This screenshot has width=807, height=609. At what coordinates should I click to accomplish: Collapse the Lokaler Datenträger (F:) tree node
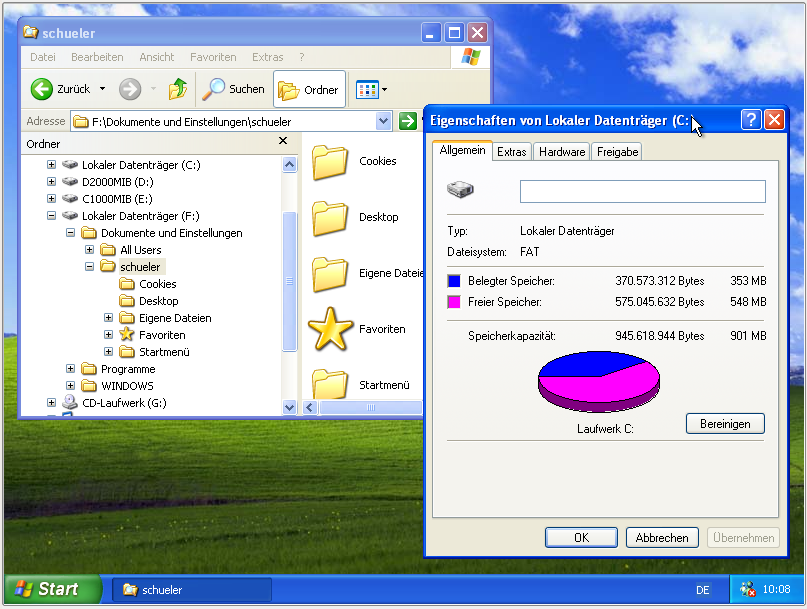[x=52, y=216]
